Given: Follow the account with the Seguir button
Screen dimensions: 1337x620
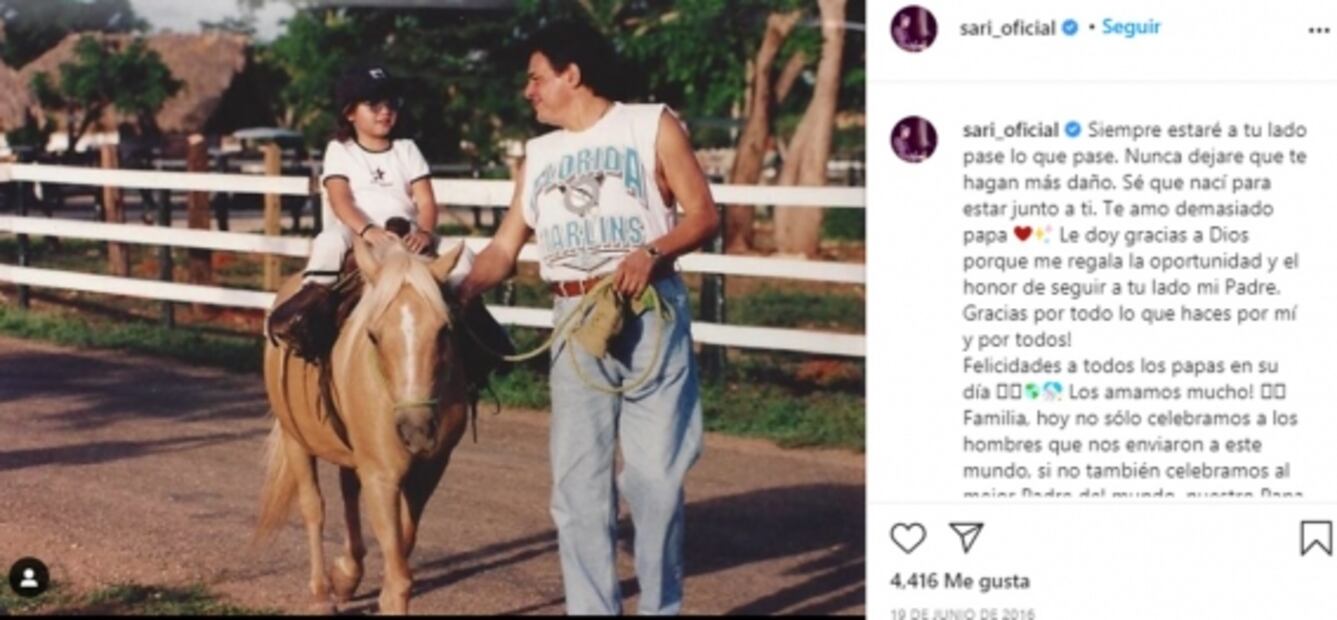Looking at the screenshot, I should point(1131,27).
